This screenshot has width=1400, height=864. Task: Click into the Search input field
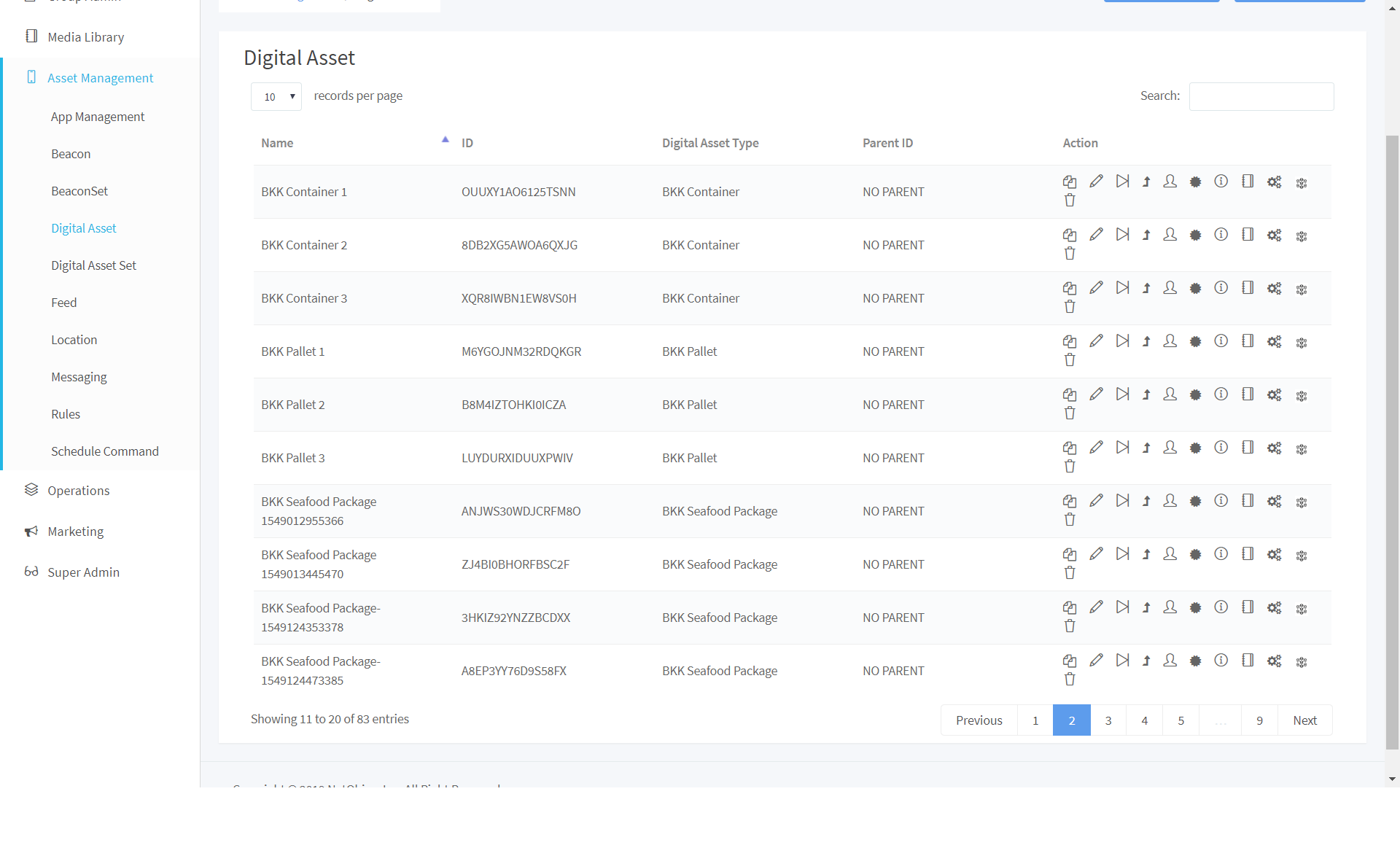pos(1261,96)
